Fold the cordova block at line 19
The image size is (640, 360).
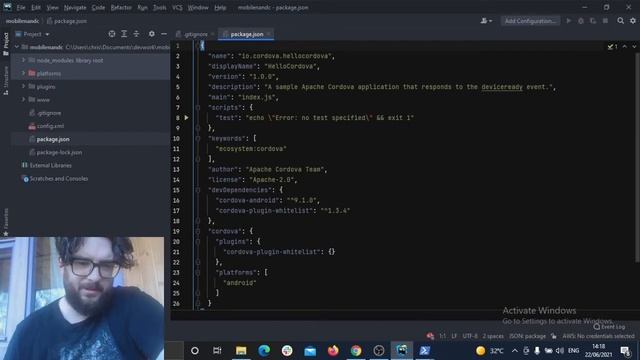pyautogui.click(x=198, y=231)
